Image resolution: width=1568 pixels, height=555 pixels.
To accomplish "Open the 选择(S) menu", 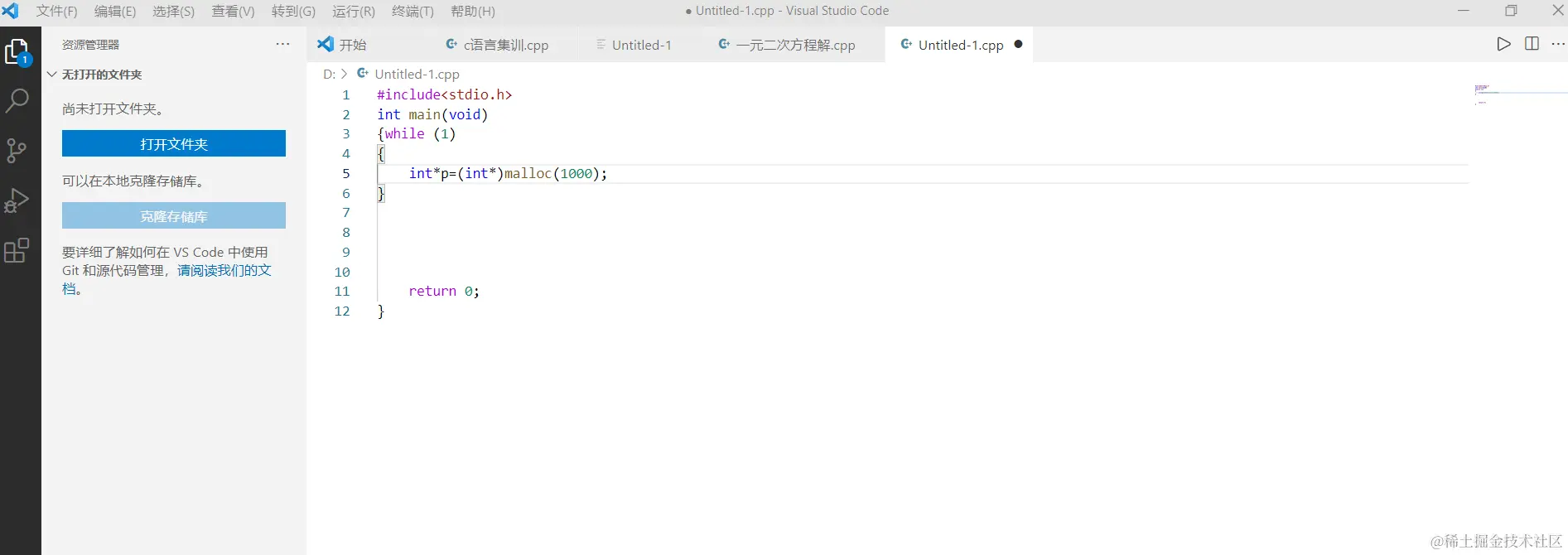I will tap(173, 11).
